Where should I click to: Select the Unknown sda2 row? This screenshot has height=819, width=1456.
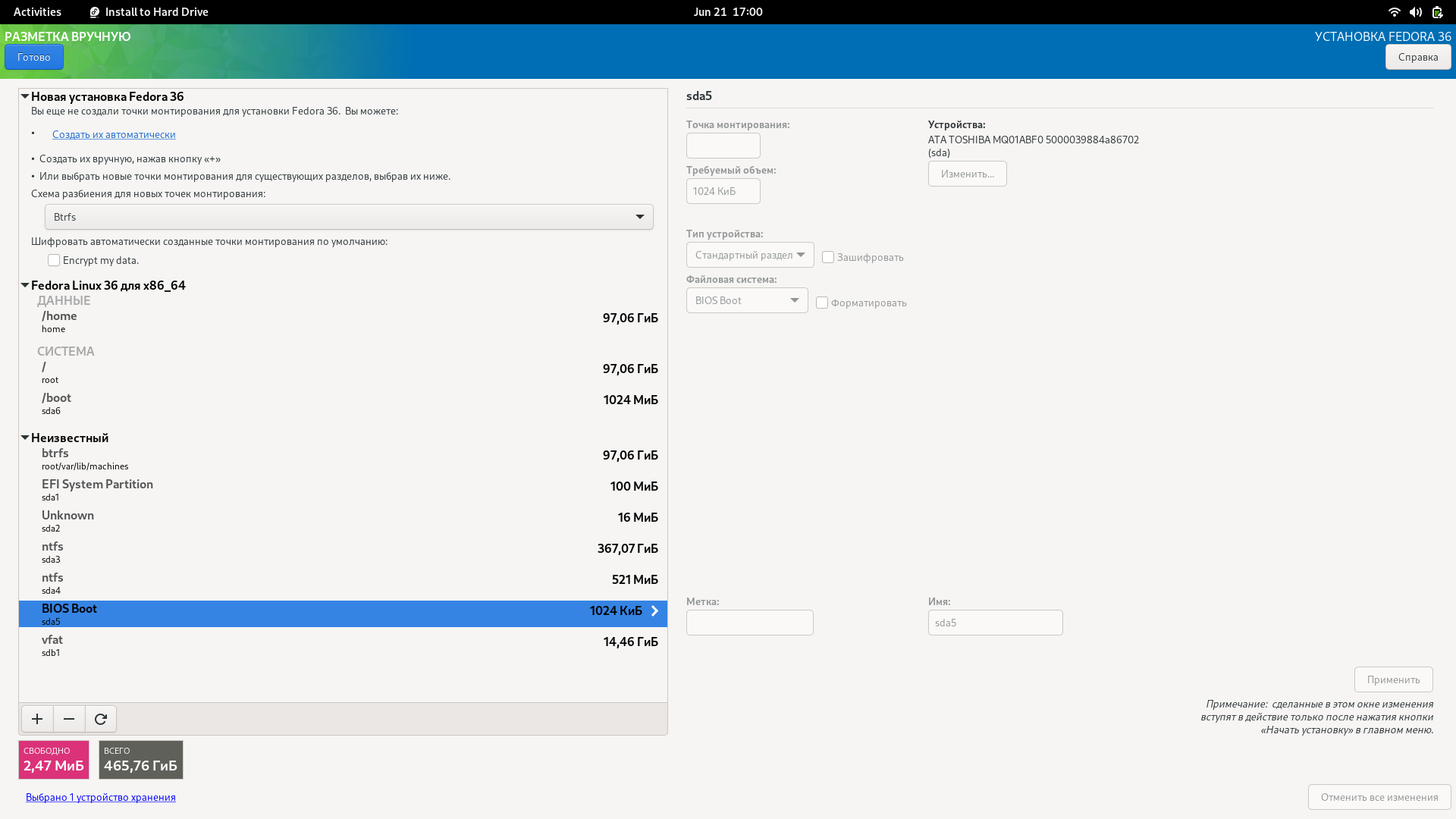(x=343, y=521)
